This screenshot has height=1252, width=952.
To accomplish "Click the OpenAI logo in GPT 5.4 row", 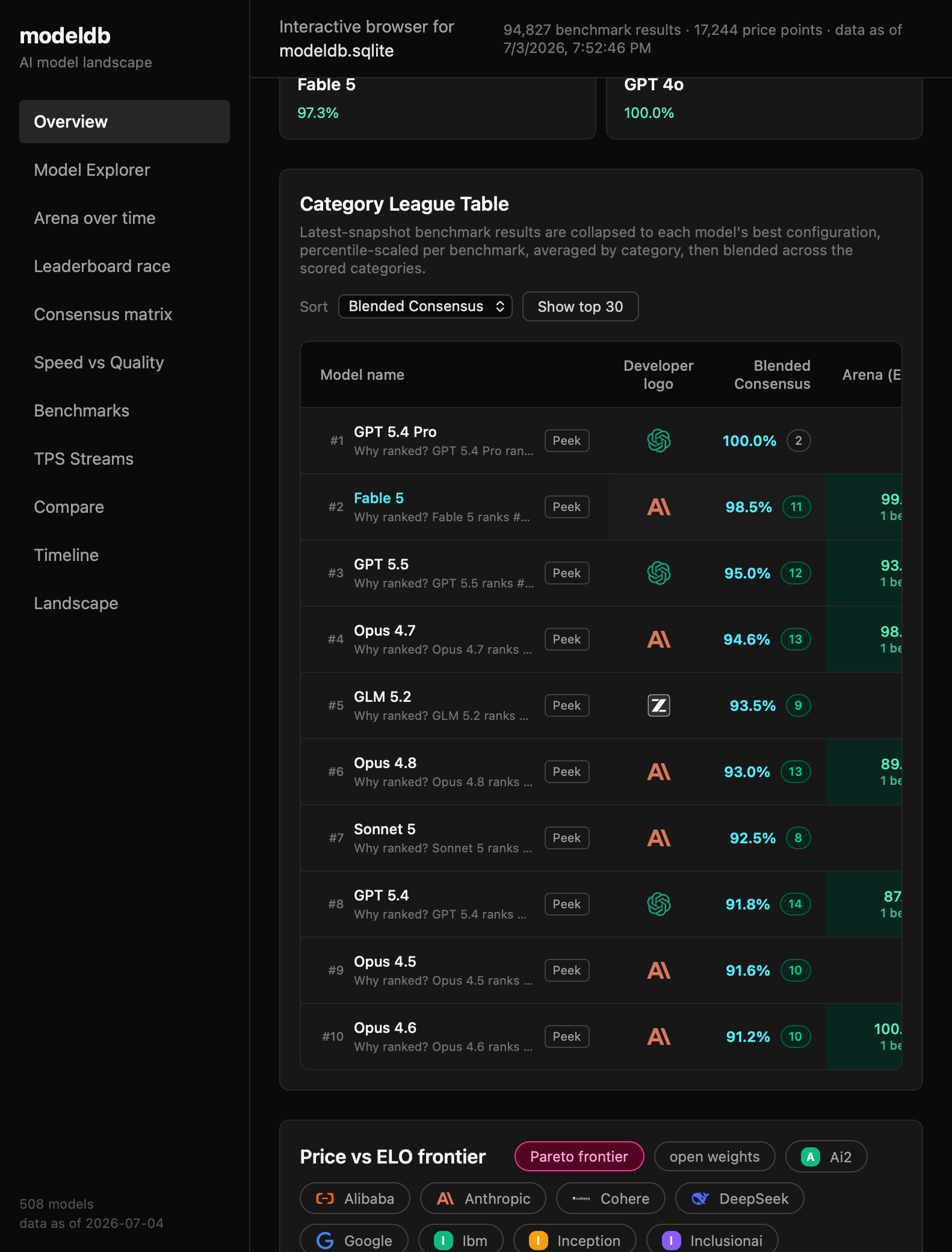I will [658, 904].
